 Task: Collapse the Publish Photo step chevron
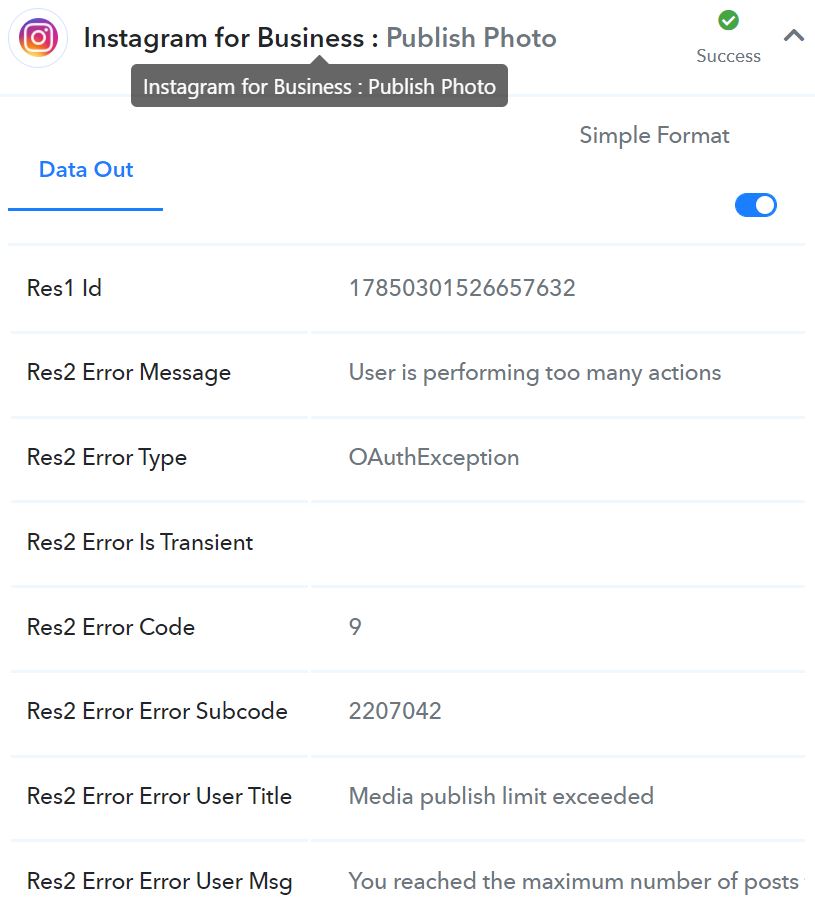(794, 36)
